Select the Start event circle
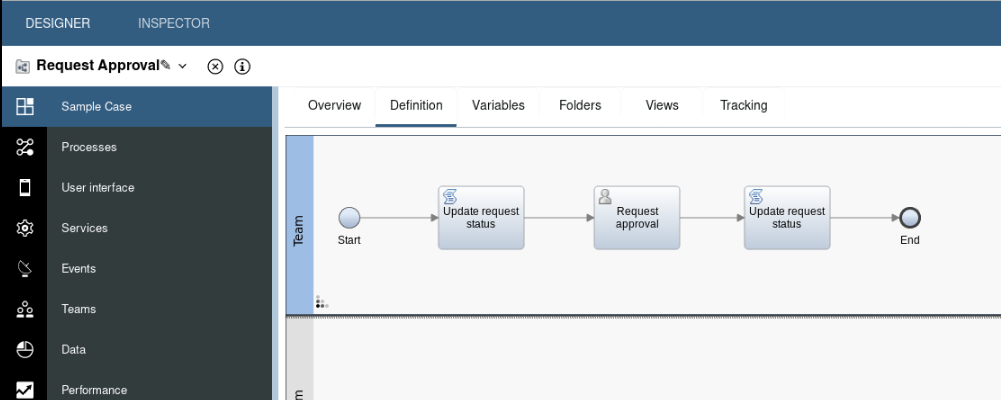Viewport: 1001px width, 400px height. pyautogui.click(x=349, y=218)
